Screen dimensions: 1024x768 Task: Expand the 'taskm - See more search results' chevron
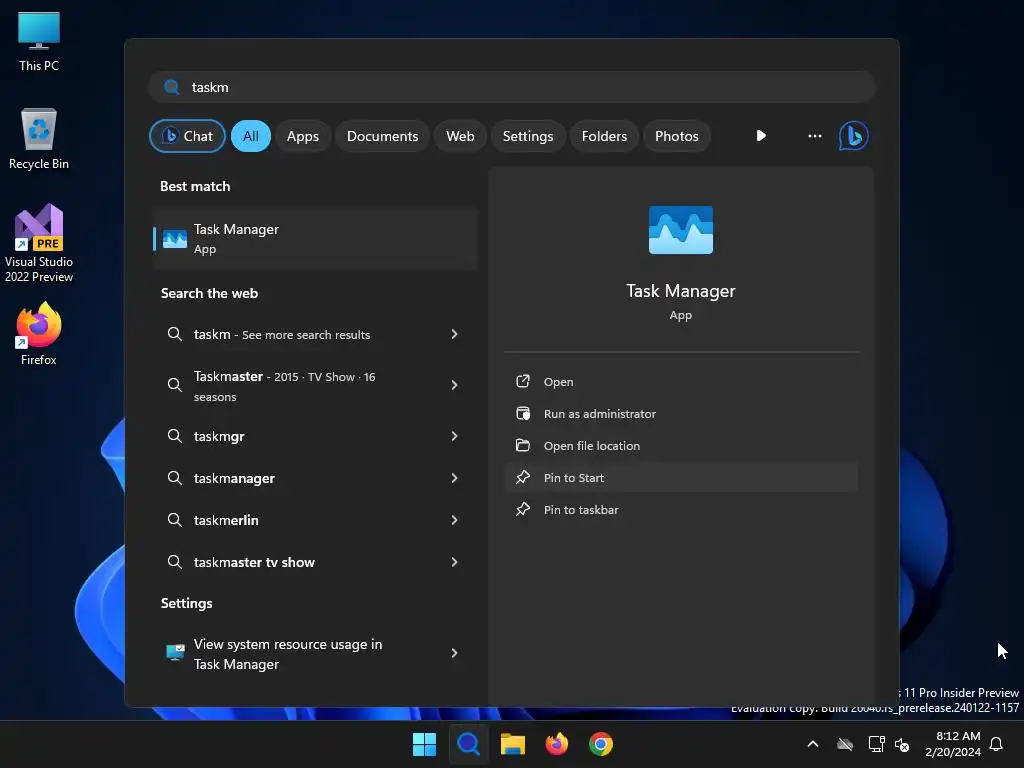pyautogui.click(x=455, y=334)
